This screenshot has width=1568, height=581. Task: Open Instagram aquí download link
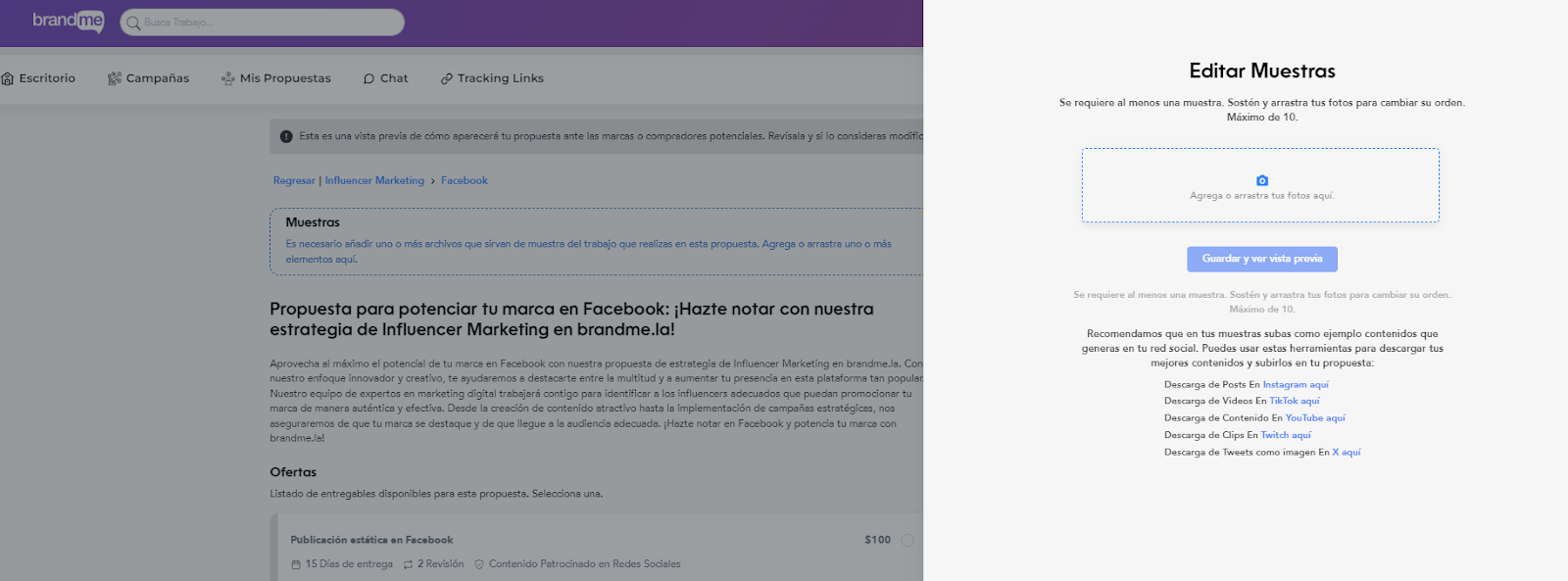tap(1296, 385)
